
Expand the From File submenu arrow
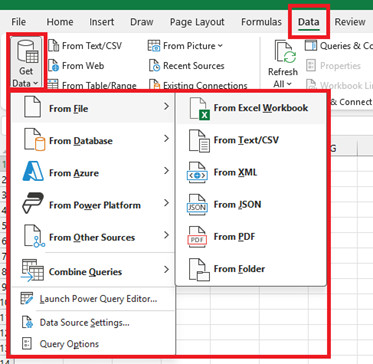click(166, 107)
